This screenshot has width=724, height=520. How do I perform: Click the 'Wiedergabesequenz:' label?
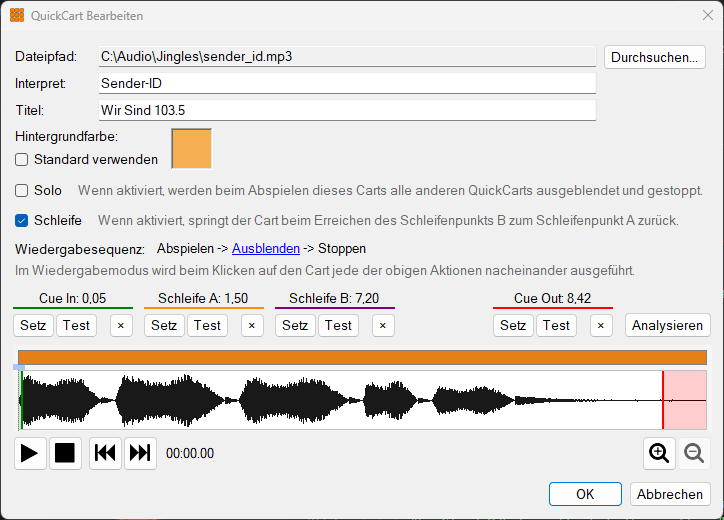(x=80, y=249)
